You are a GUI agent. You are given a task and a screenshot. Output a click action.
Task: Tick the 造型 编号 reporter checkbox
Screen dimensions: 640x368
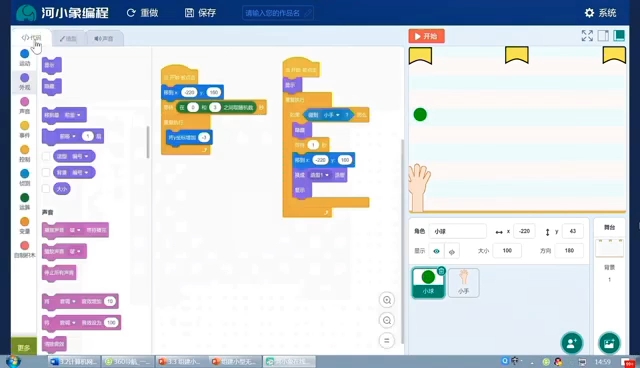[x=46, y=156]
